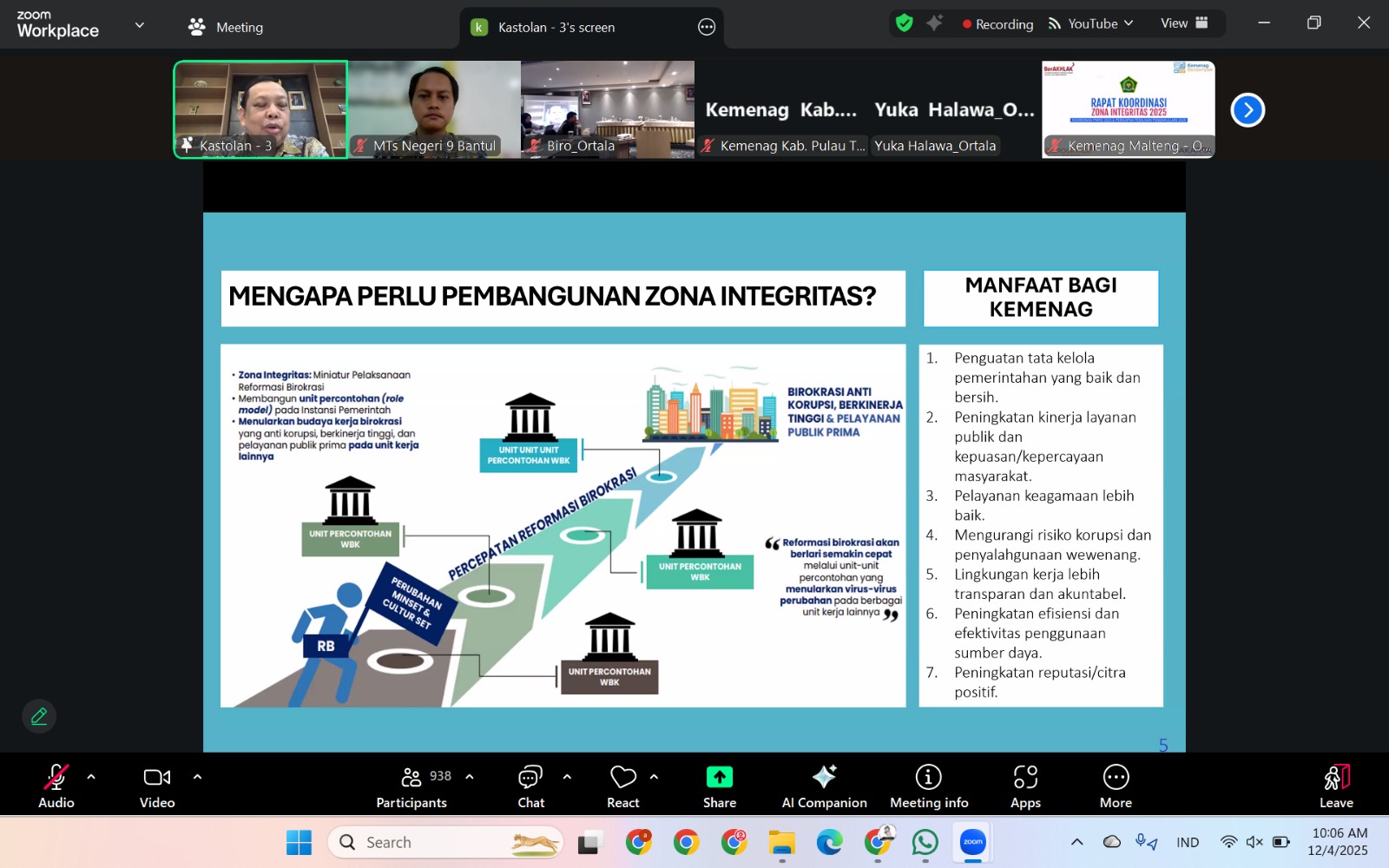Open Zoom Apps
1389x868 pixels.
click(x=1024, y=785)
